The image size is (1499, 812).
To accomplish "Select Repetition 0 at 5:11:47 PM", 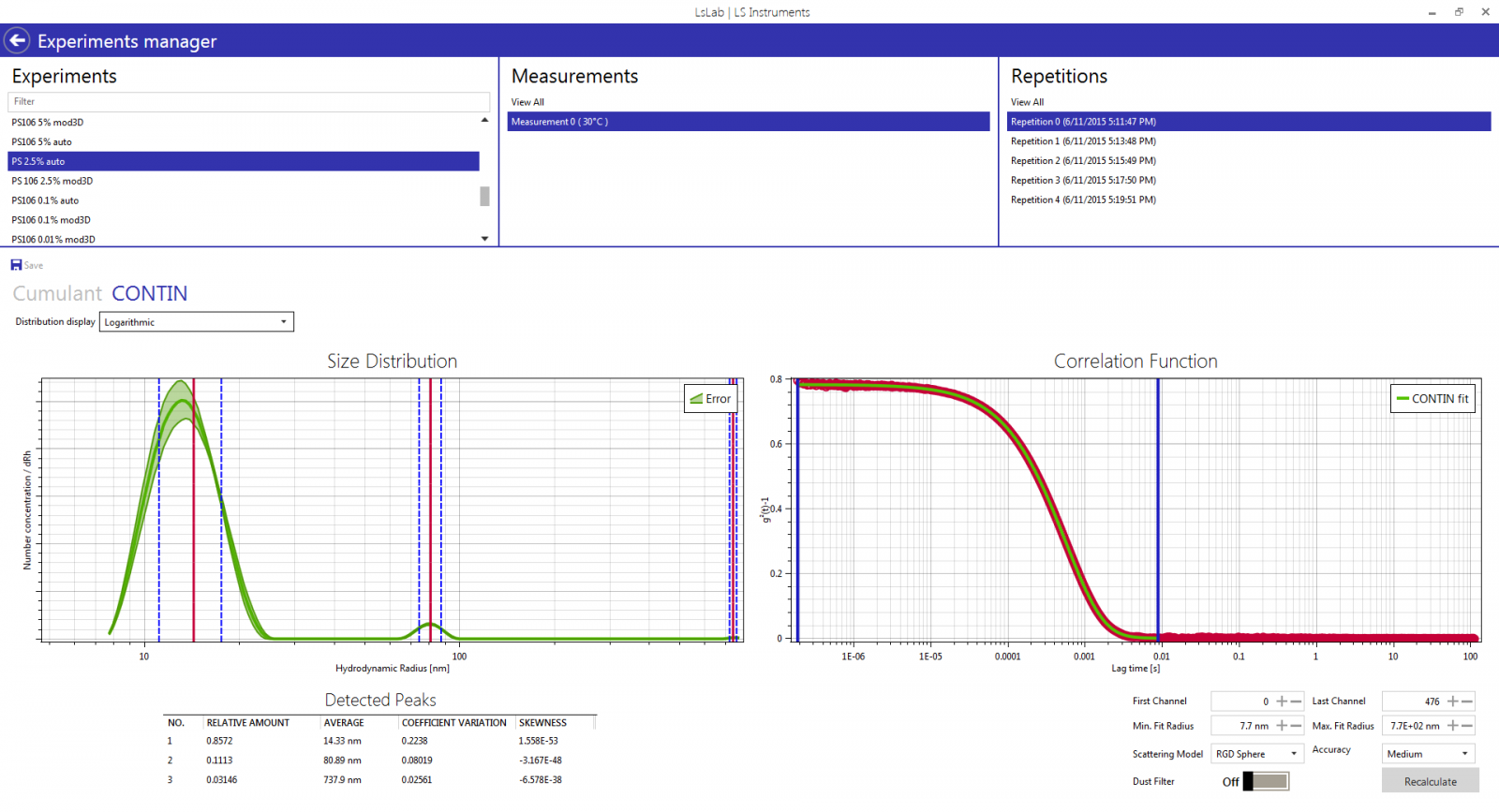I will [1249, 122].
